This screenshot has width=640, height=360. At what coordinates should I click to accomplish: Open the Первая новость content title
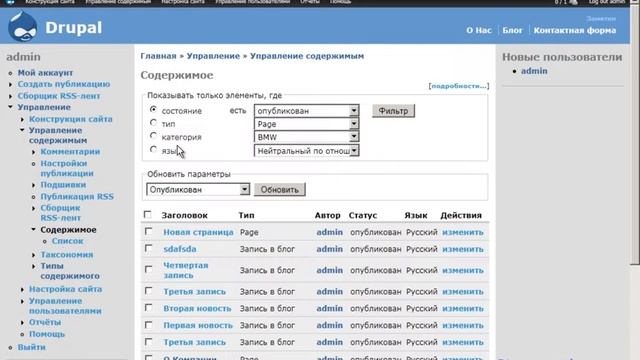(x=198, y=325)
